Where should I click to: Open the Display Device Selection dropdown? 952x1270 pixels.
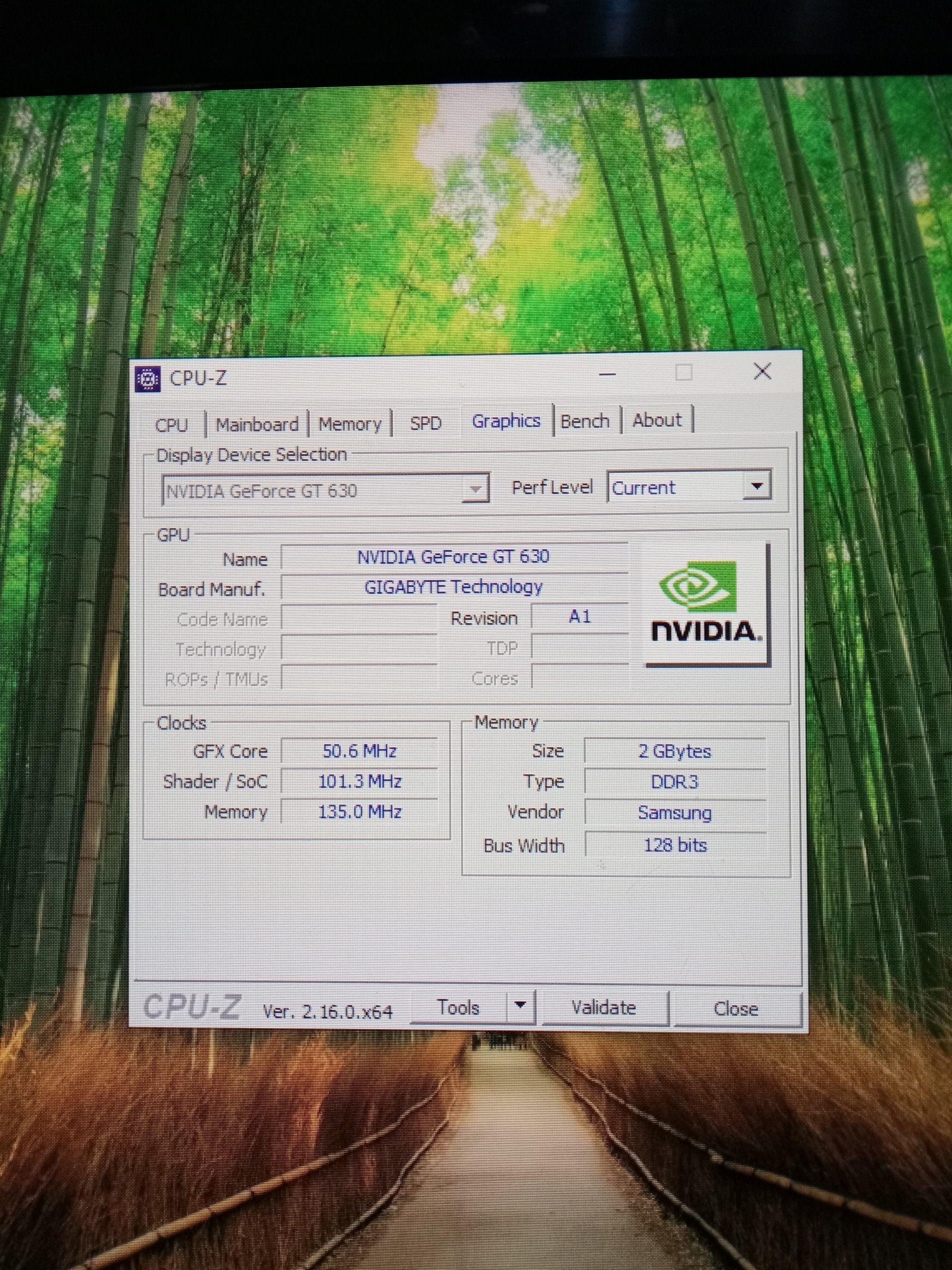(x=475, y=490)
